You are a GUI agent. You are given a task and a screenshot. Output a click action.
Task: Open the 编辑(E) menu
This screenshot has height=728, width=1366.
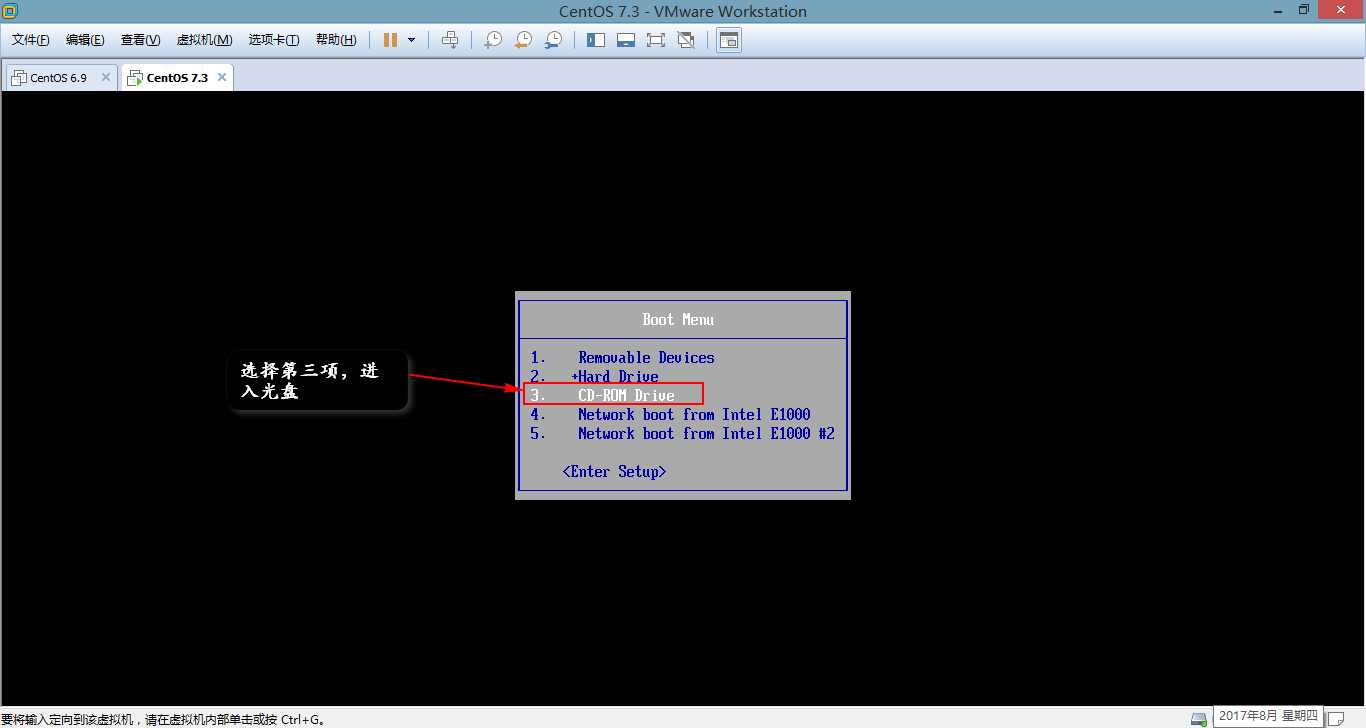pos(85,40)
